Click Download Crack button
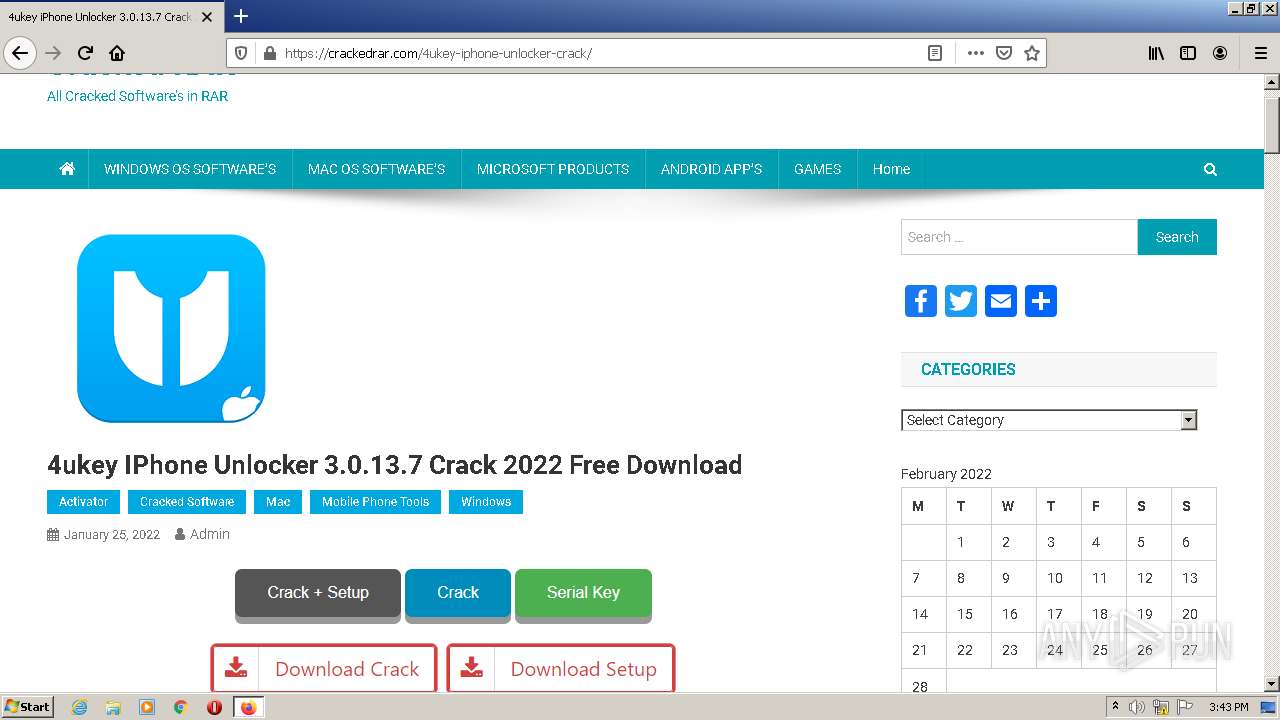 click(324, 668)
